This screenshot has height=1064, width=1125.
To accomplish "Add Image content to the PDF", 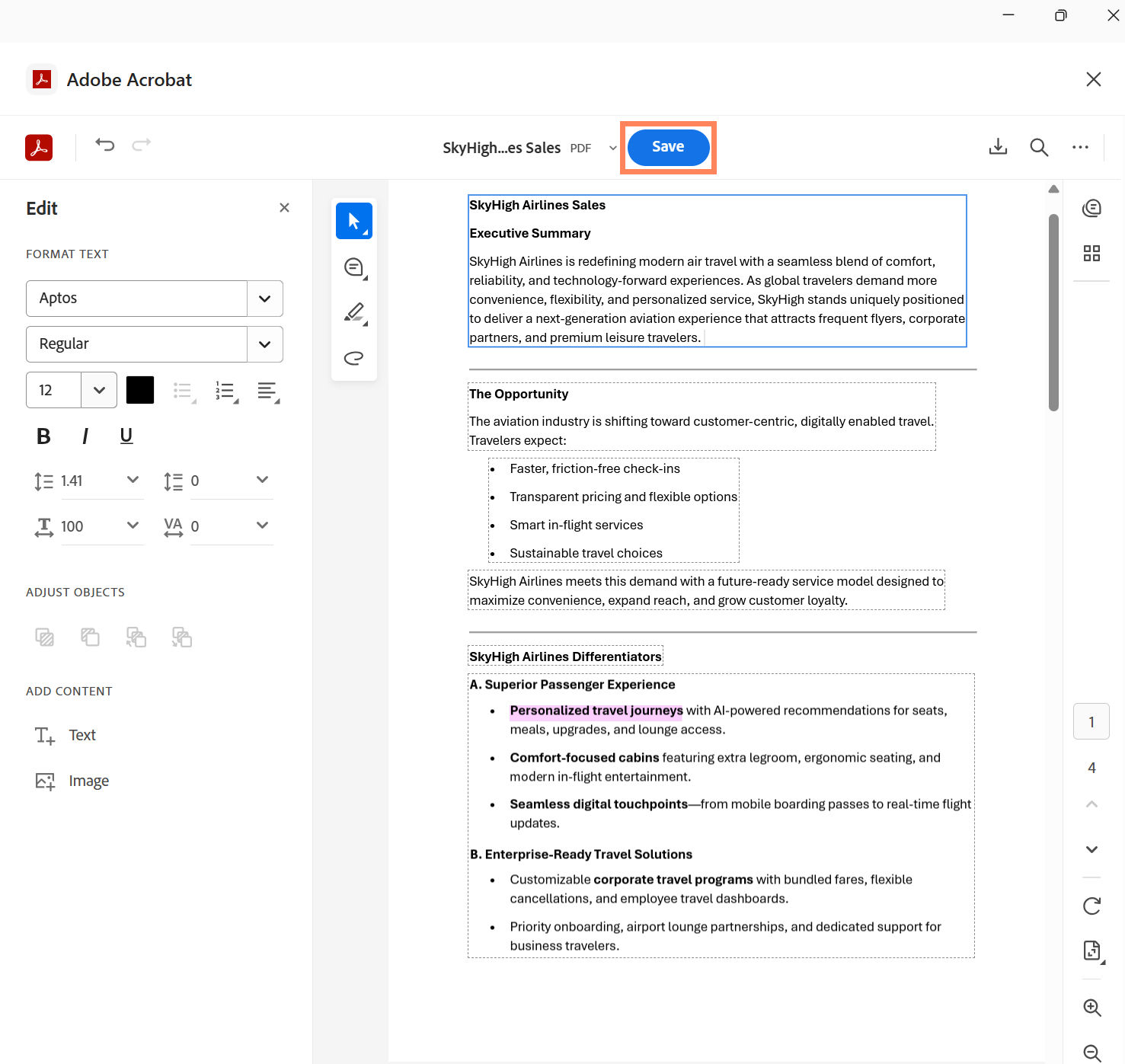I will coord(72,781).
